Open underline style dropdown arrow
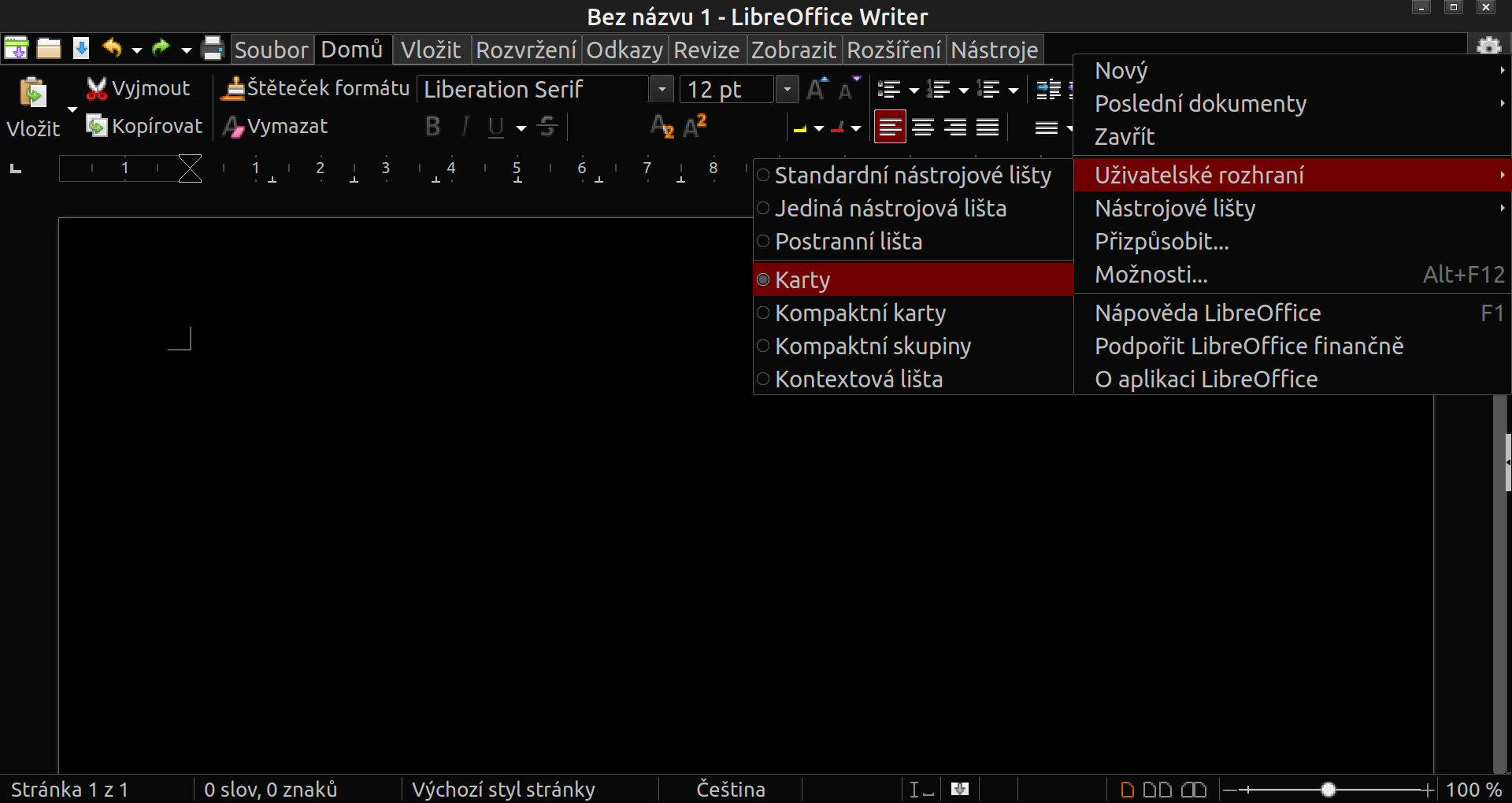Screen dimensions: 1512x803 [x=521, y=128]
